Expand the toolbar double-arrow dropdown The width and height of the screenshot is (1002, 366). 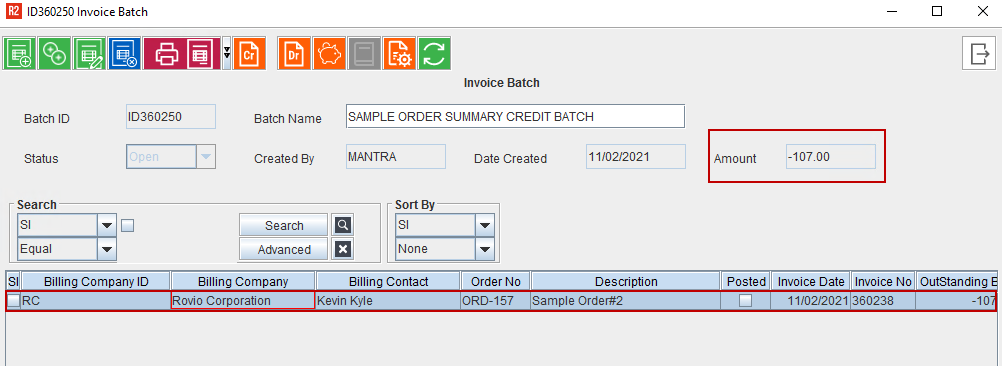point(226,53)
